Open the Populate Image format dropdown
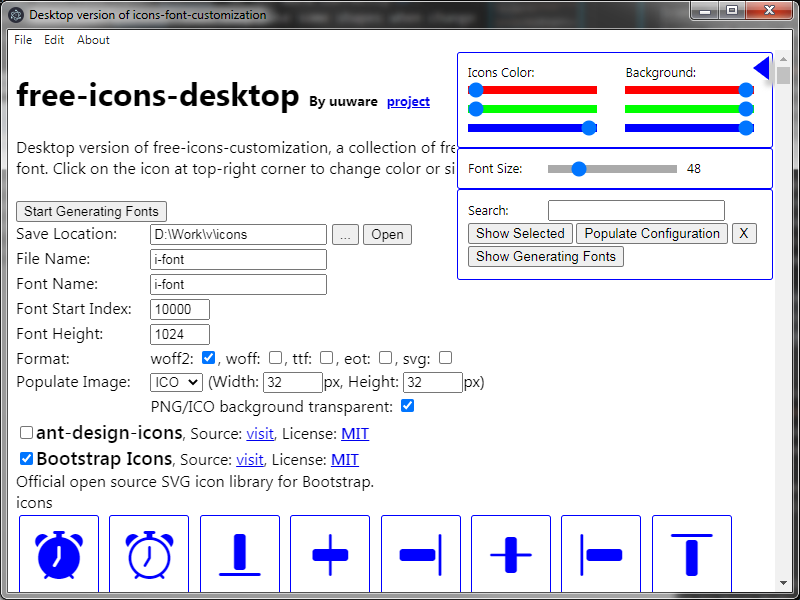800x600 pixels. click(x=177, y=382)
